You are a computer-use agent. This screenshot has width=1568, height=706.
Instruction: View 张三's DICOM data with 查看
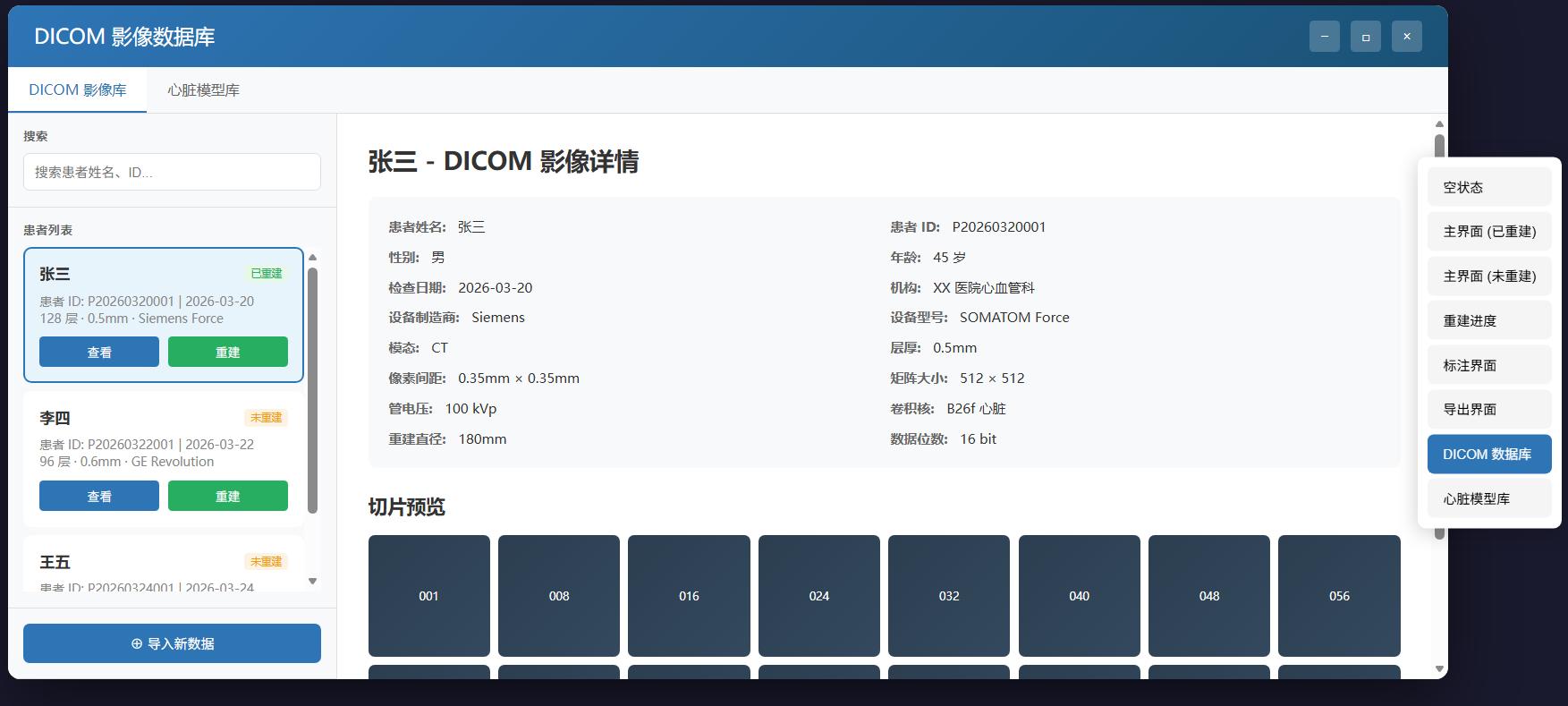click(x=99, y=352)
